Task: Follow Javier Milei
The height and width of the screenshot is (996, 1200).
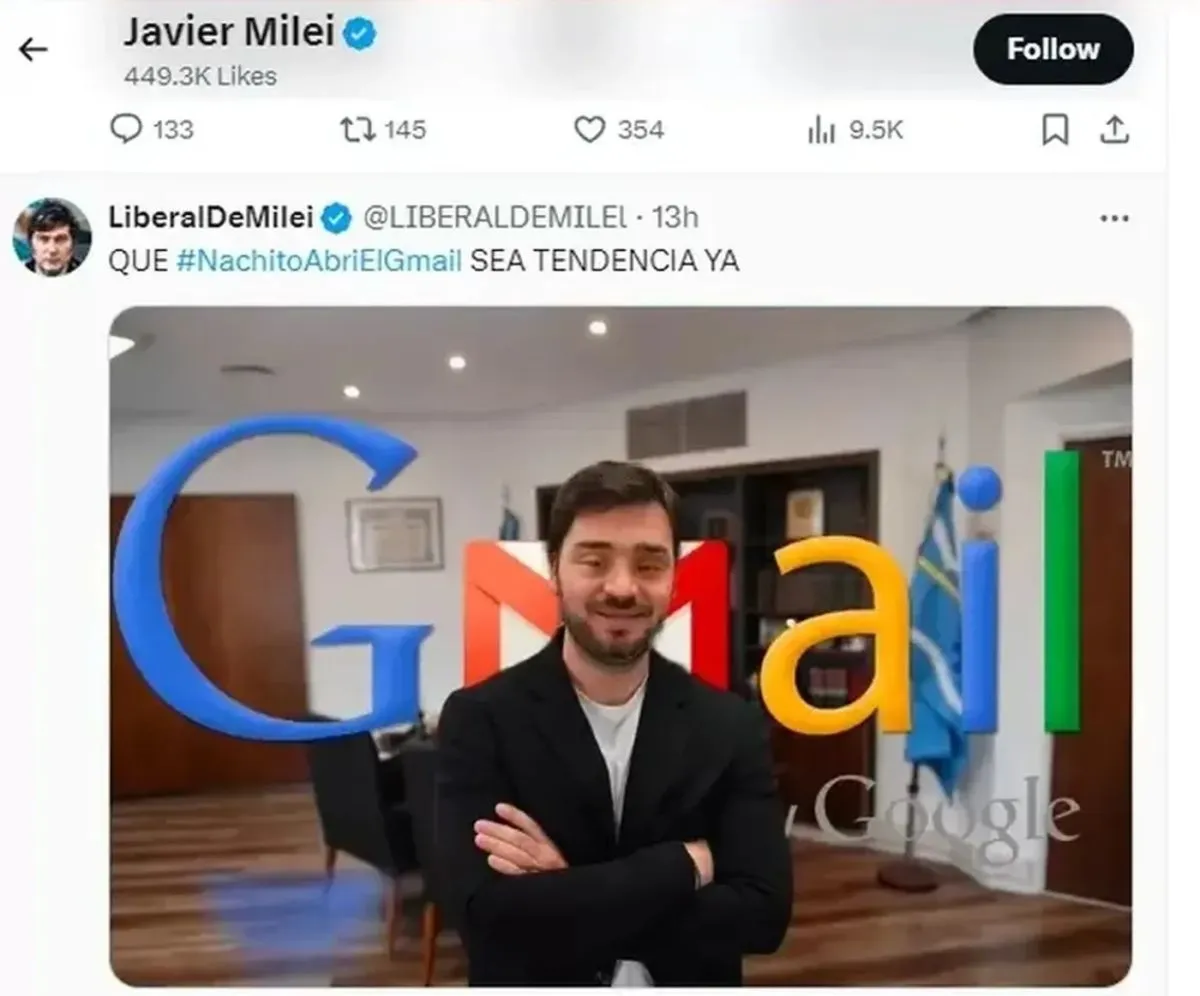Action: pyautogui.click(x=1053, y=49)
